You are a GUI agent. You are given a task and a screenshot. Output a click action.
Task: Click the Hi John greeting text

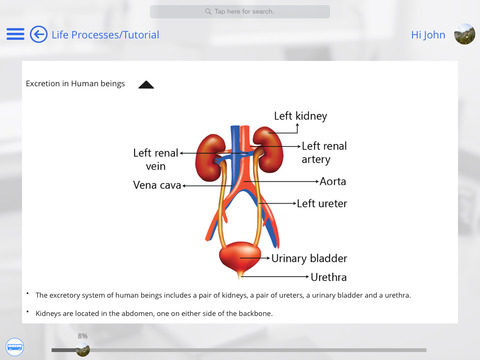point(428,35)
